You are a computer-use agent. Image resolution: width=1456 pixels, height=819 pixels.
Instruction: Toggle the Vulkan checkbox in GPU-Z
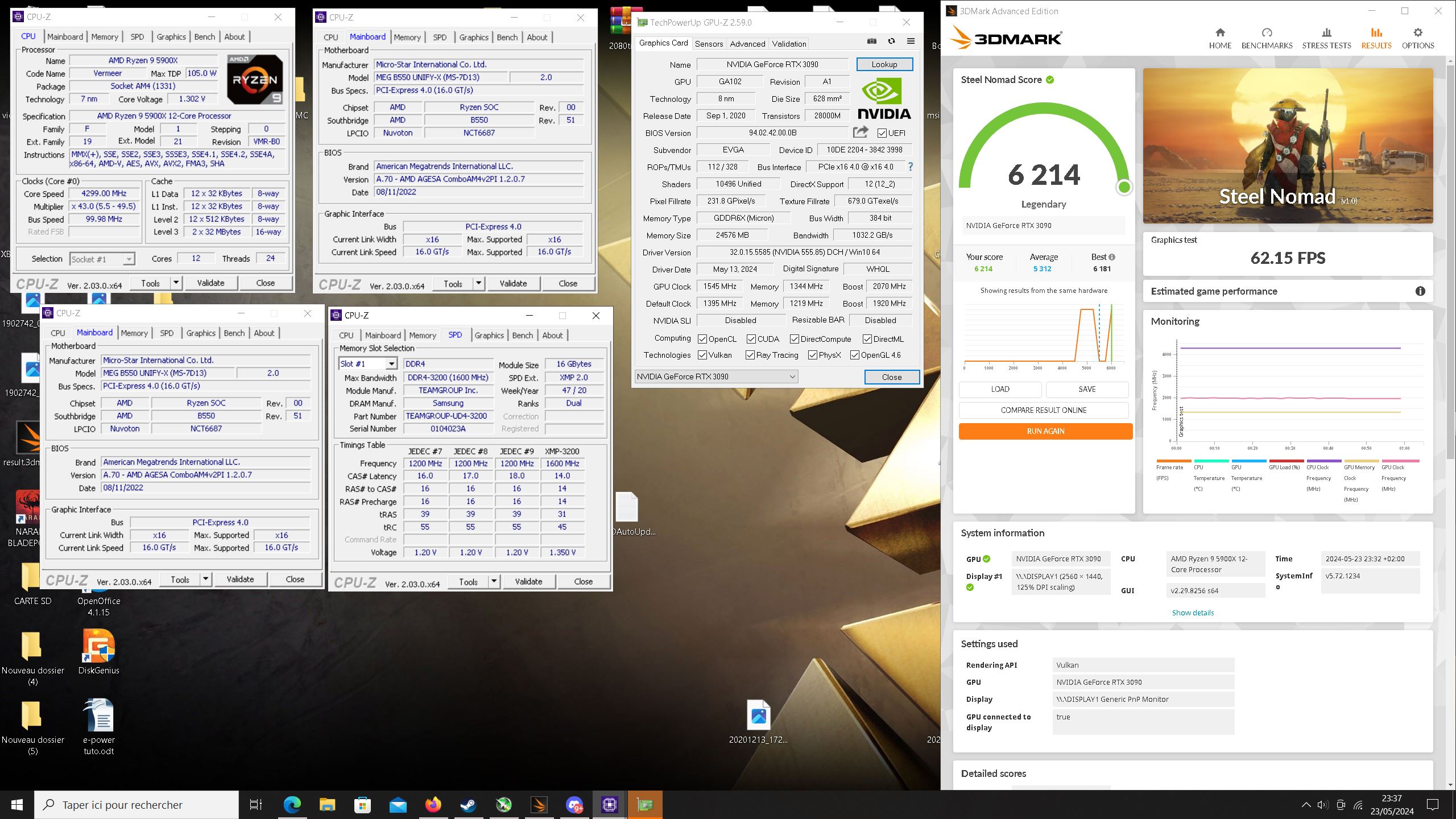tap(702, 355)
